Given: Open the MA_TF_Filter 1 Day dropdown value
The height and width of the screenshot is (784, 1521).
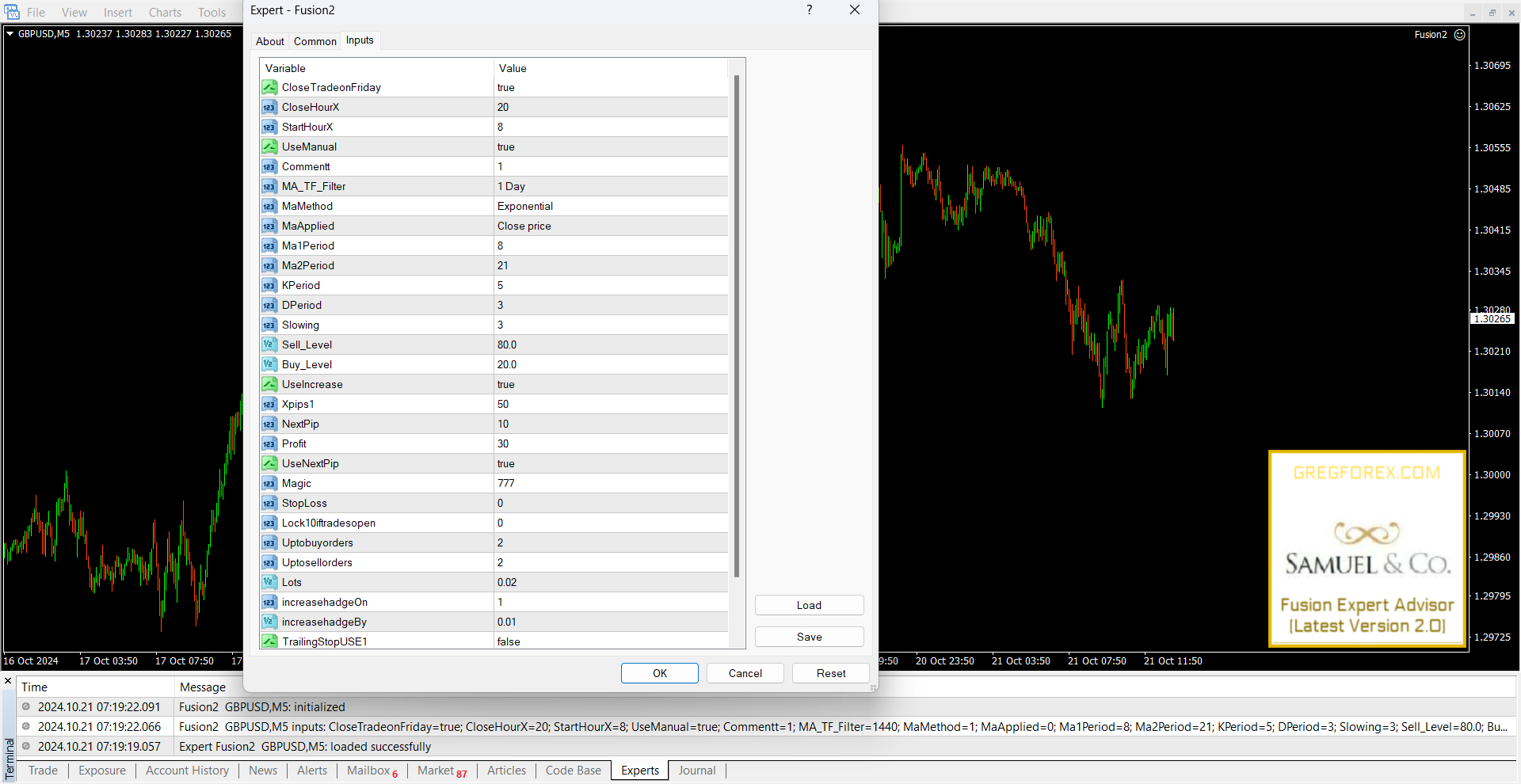Looking at the screenshot, I should pyautogui.click(x=610, y=186).
